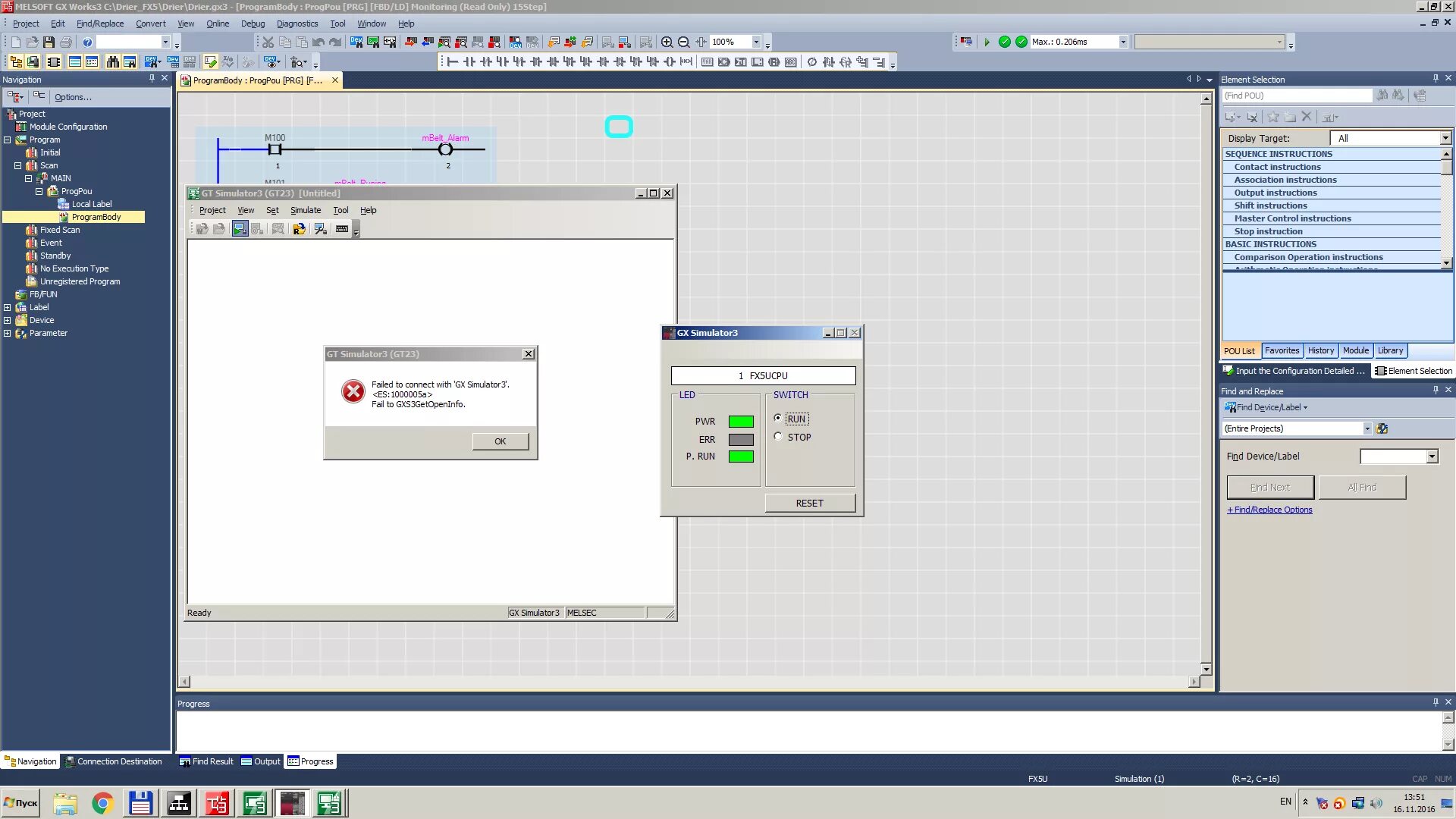The image size is (1456, 819).
Task: Click the open contact ladder symbol icon
Action: pos(469,62)
